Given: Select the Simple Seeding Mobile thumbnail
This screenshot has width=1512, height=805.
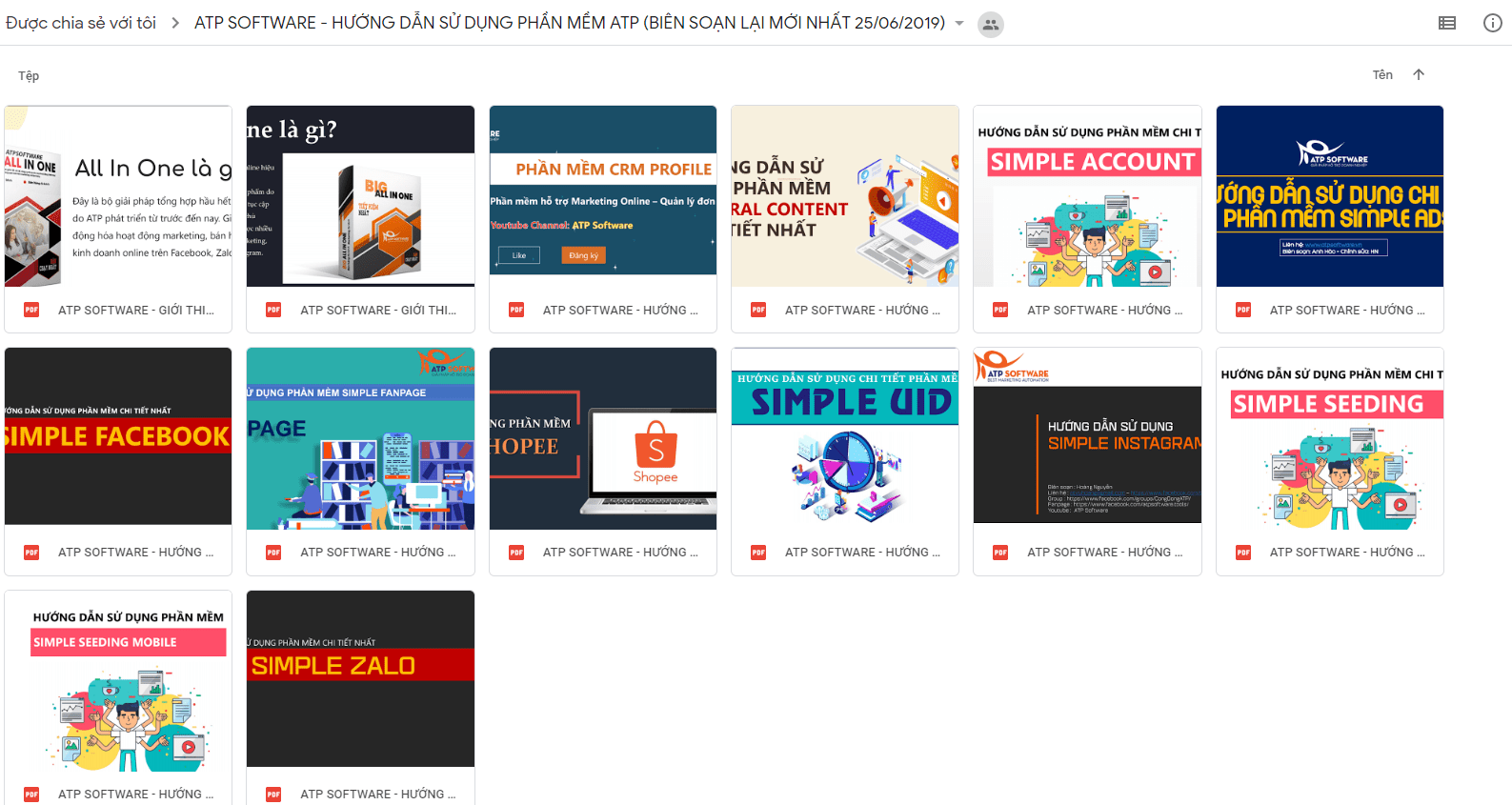Looking at the screenshot, I should pyautogui.click(x=118, y=680).
